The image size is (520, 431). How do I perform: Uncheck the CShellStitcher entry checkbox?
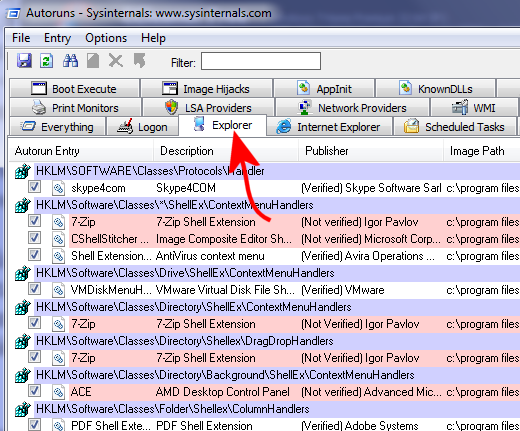tap(34, 238)
